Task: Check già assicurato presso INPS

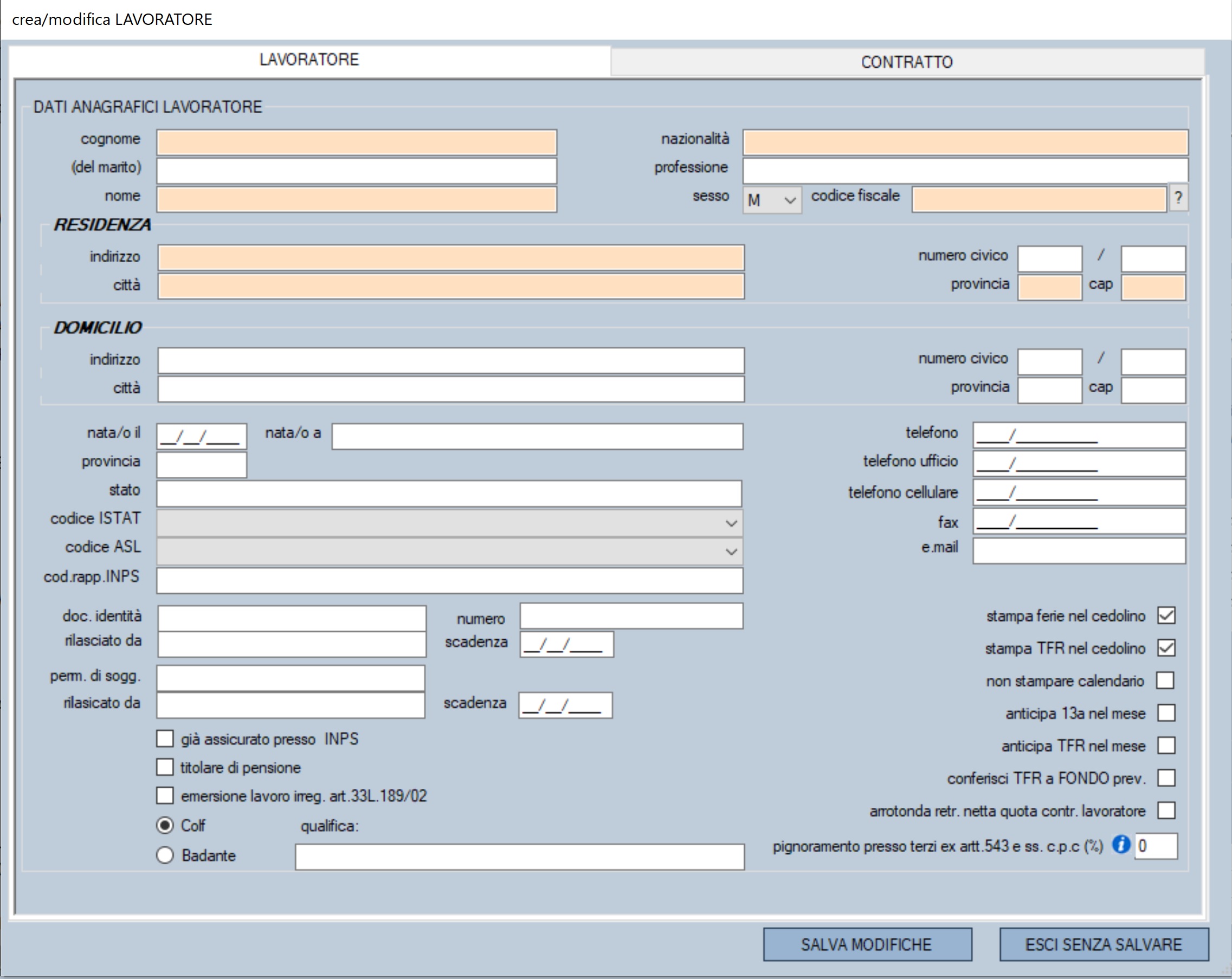Action: pos(165,738)
